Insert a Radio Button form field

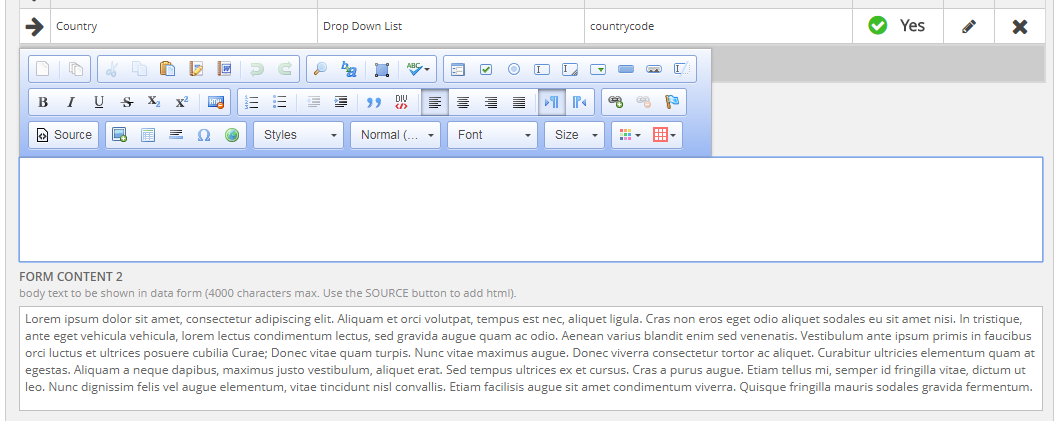[x=514, y=69]
